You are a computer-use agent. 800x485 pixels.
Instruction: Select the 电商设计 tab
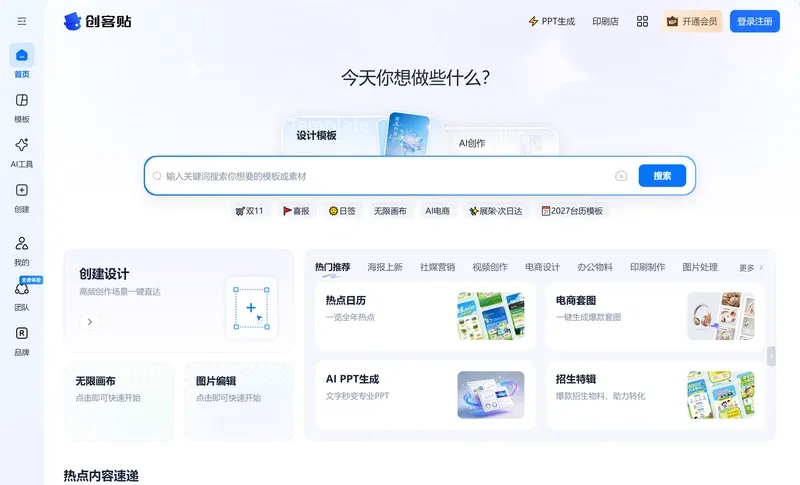[x=542, y=267]
